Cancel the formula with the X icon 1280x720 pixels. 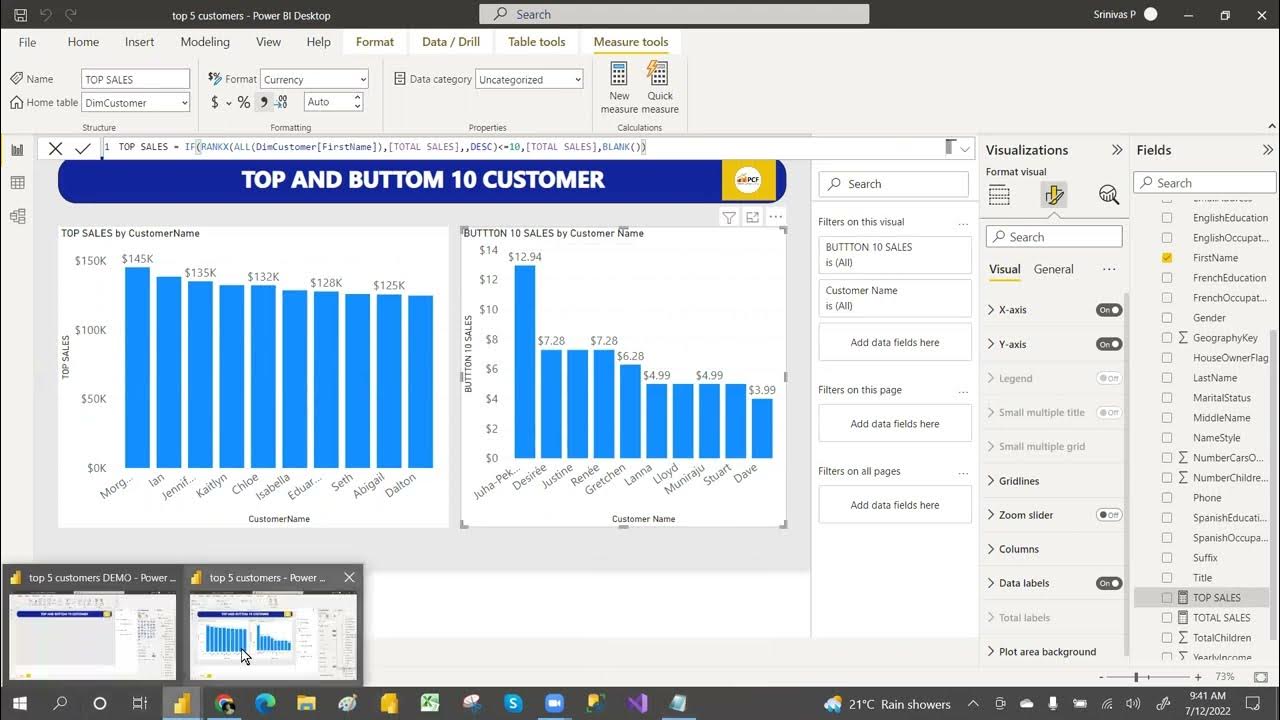tap(55, 148)
